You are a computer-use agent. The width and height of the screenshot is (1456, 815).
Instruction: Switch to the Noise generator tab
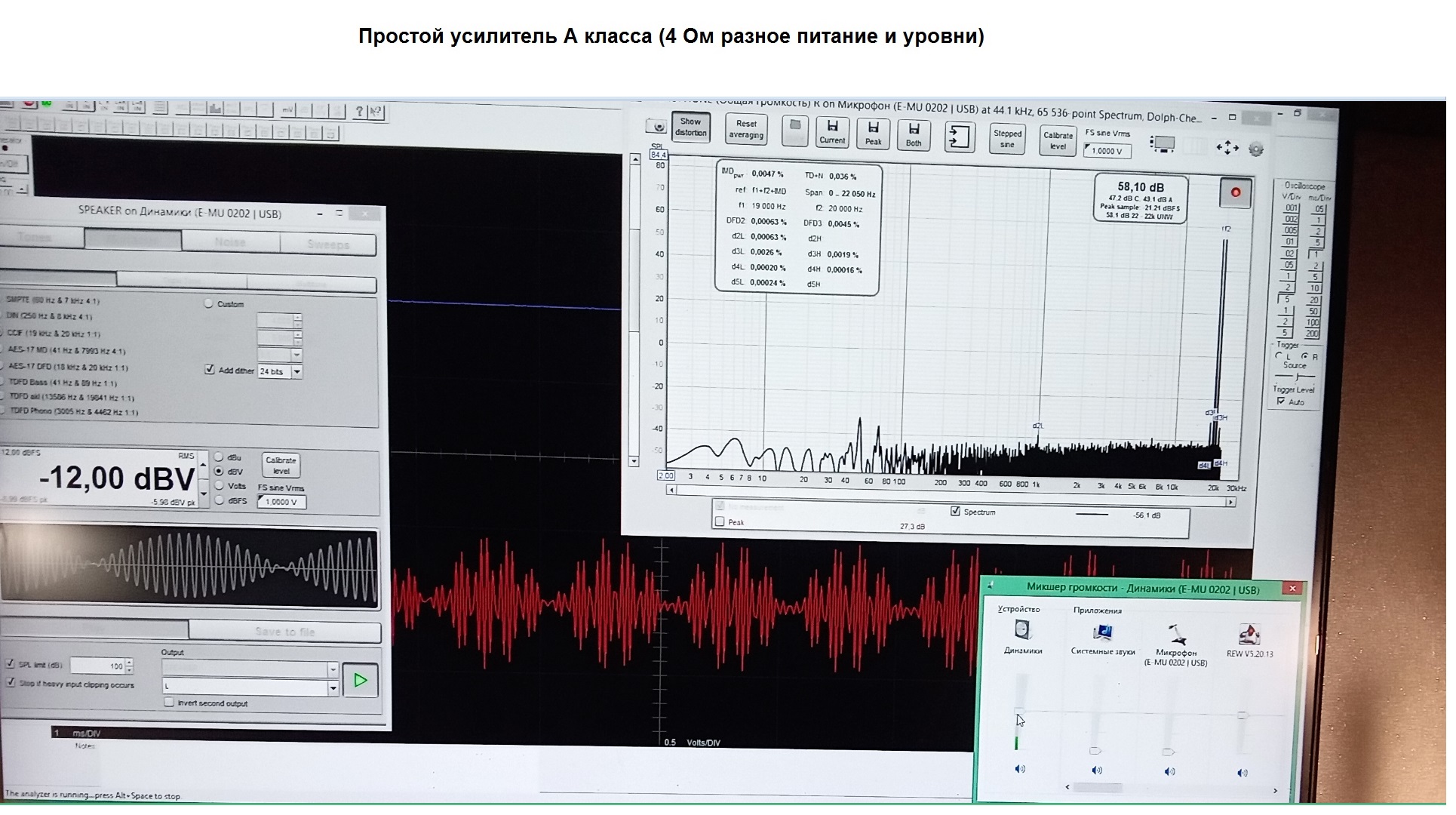230,241
